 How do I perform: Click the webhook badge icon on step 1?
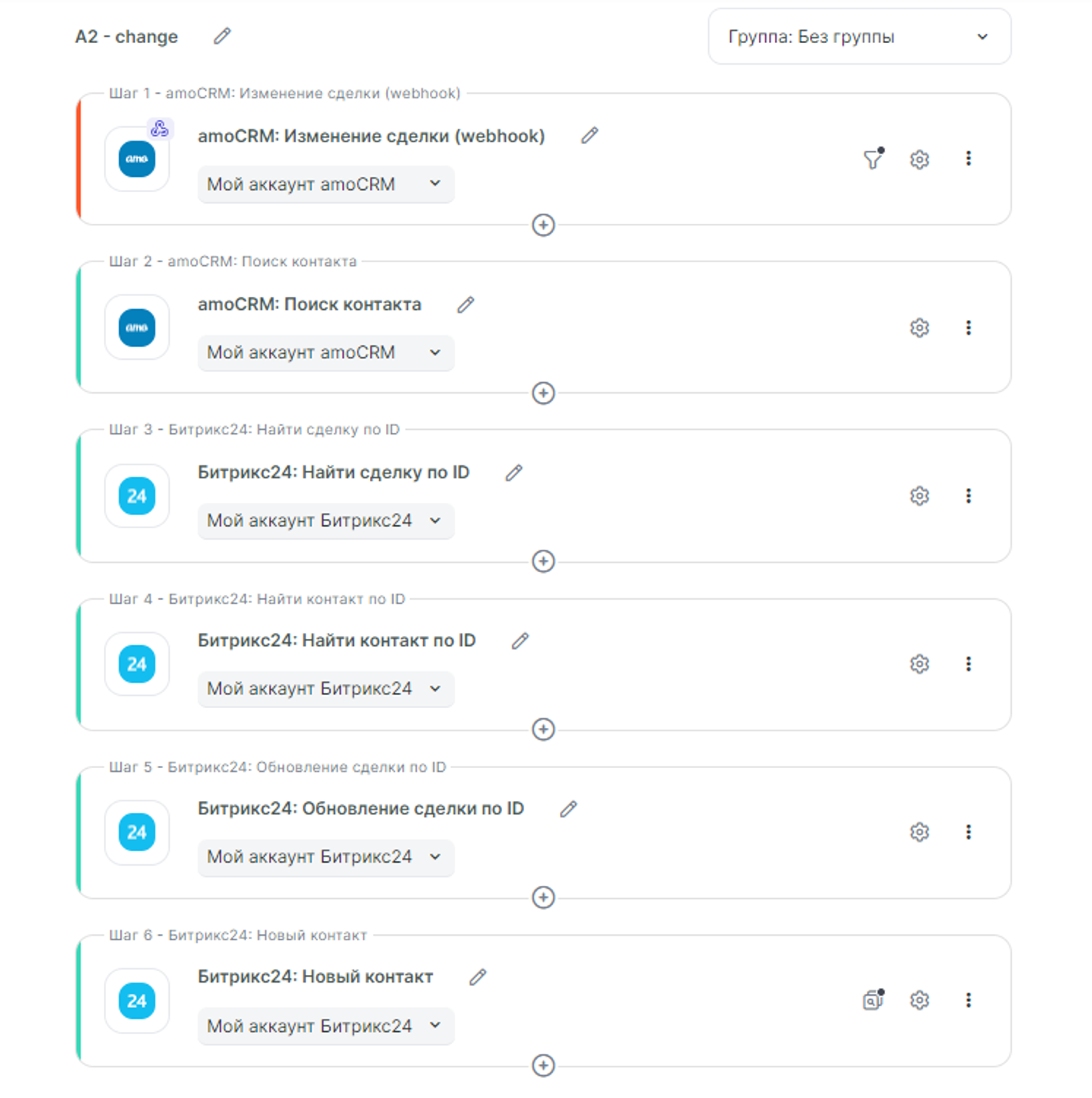[x=160, y=128]
